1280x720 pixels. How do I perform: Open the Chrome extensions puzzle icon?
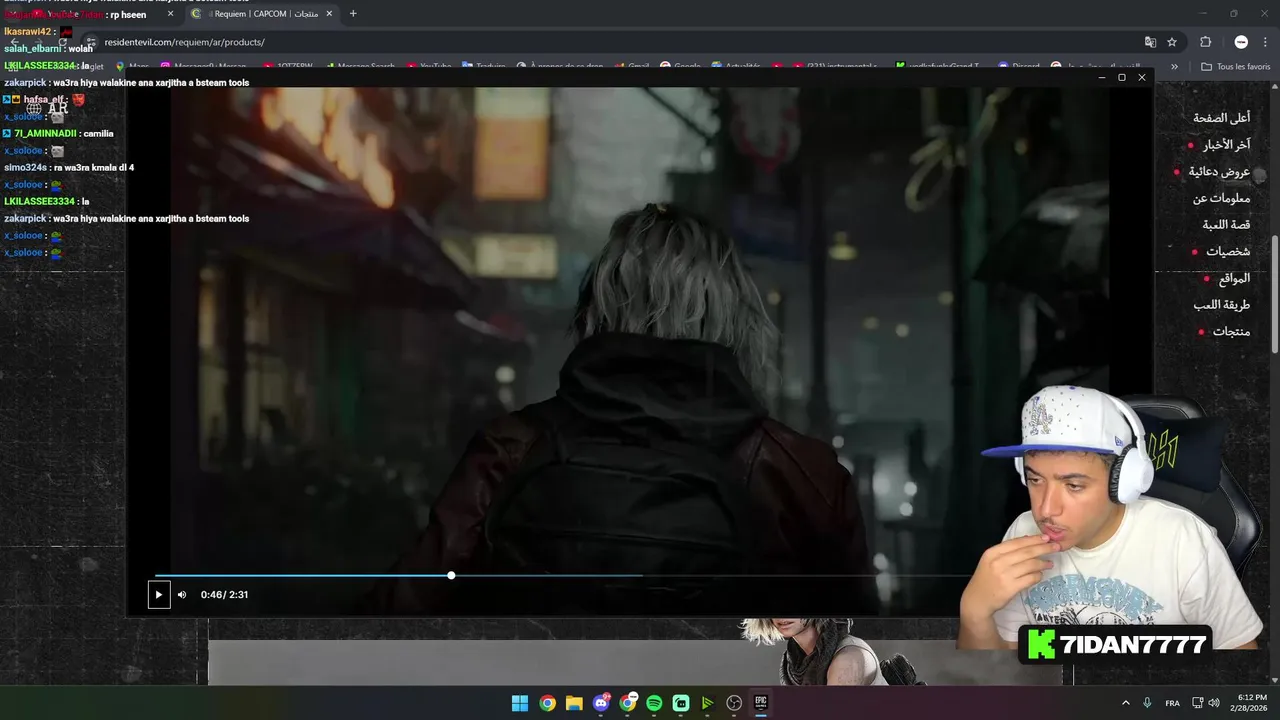click(1205, 42)
